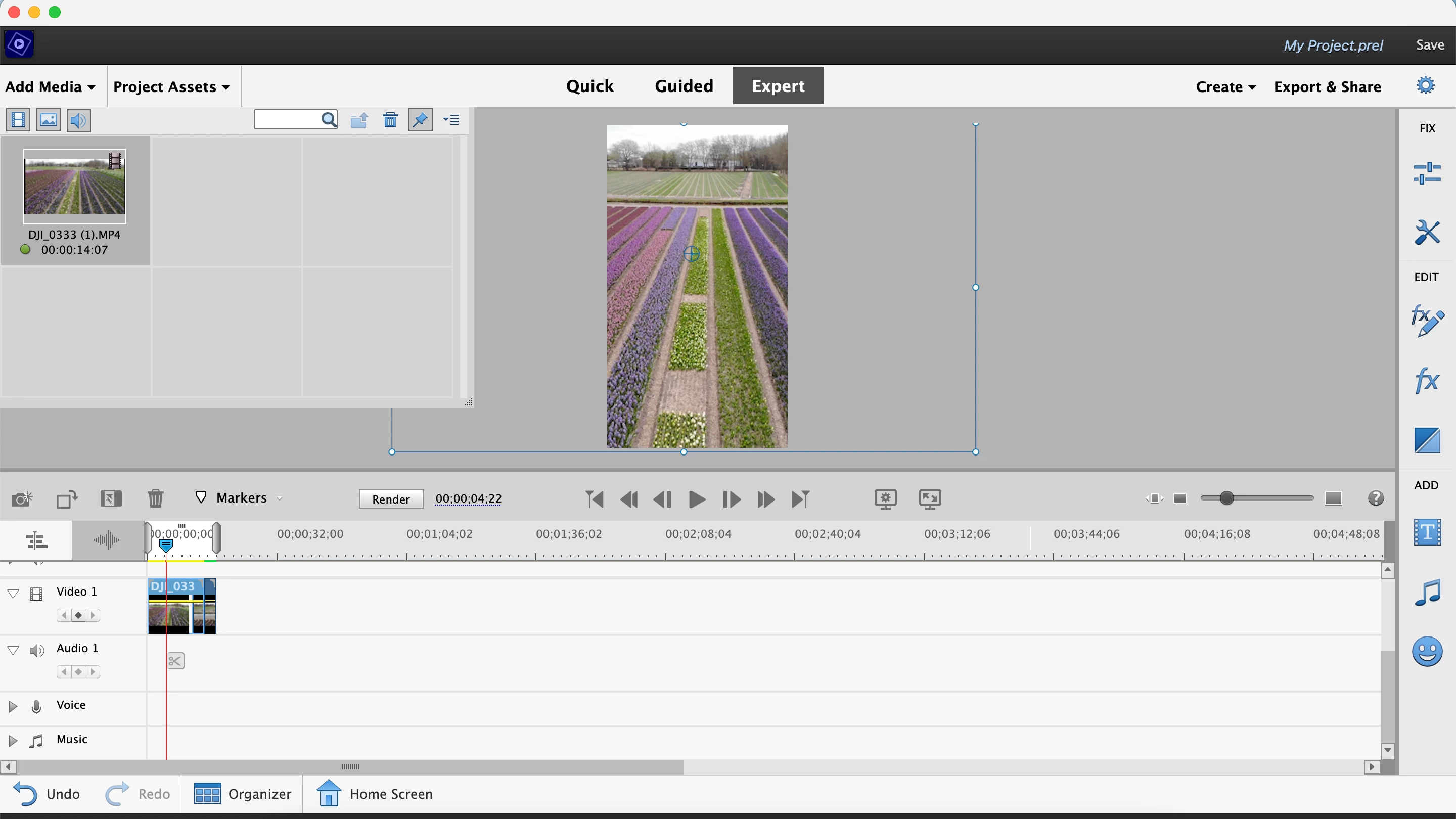Click the Render button
1456x819 pixels.
click(x=391, y=499)
